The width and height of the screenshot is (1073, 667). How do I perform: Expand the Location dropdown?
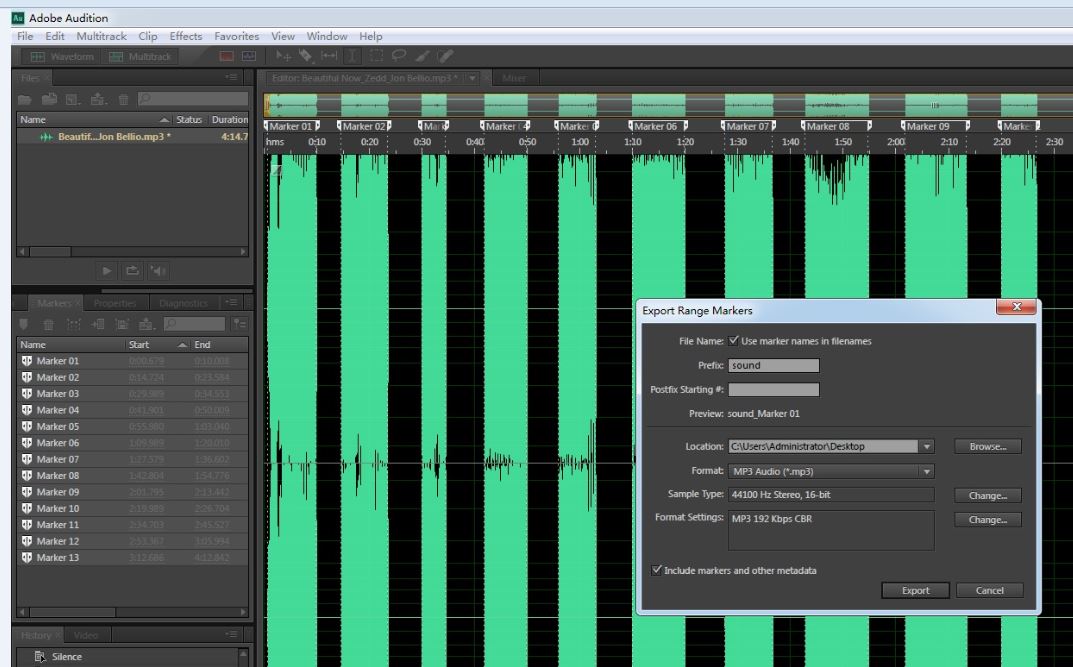click(927, 447)
